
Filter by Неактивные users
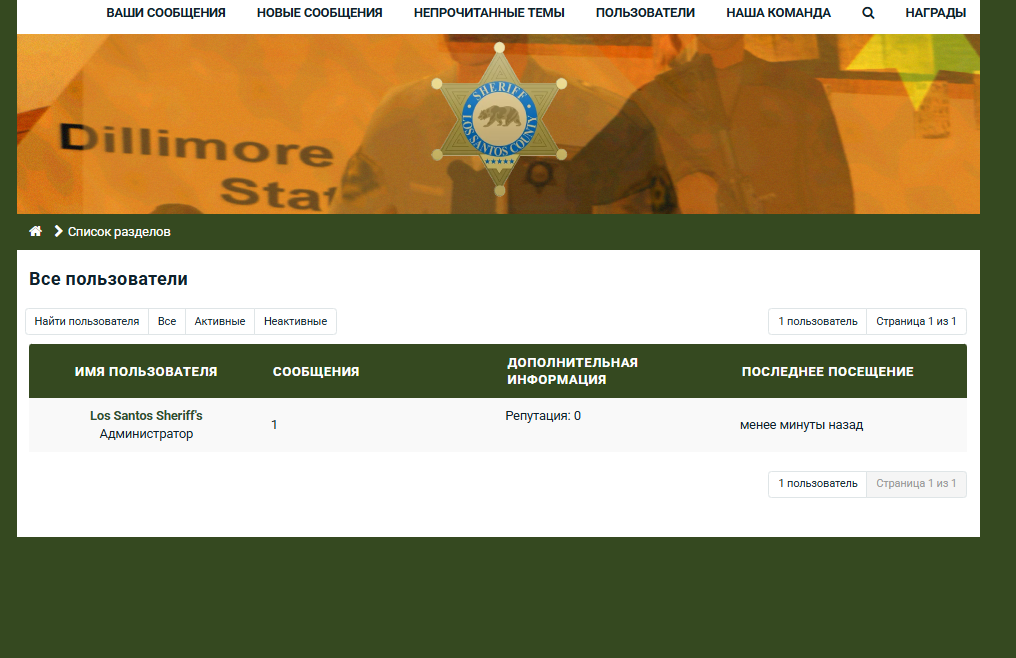tap(295, 321)
